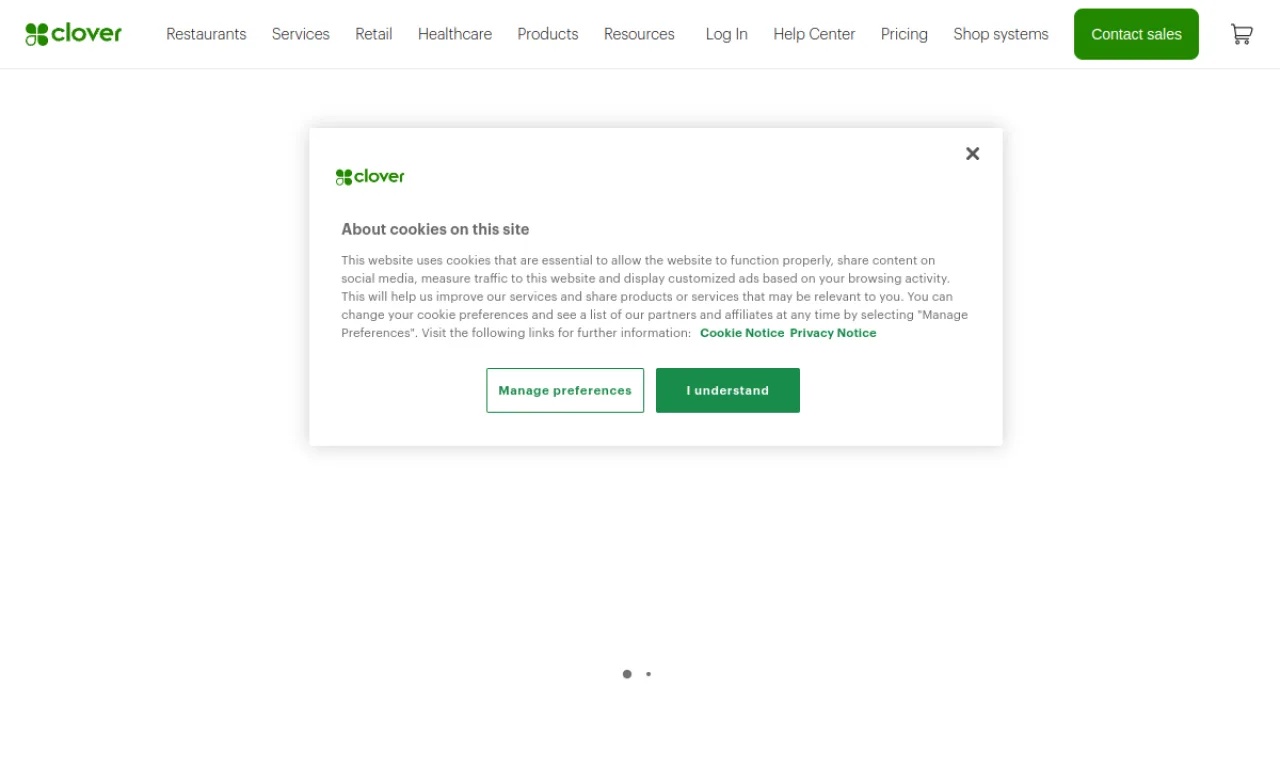Accept cookies with I understand
Viewport: 1280px width, 768px height.
click(728, 390)
